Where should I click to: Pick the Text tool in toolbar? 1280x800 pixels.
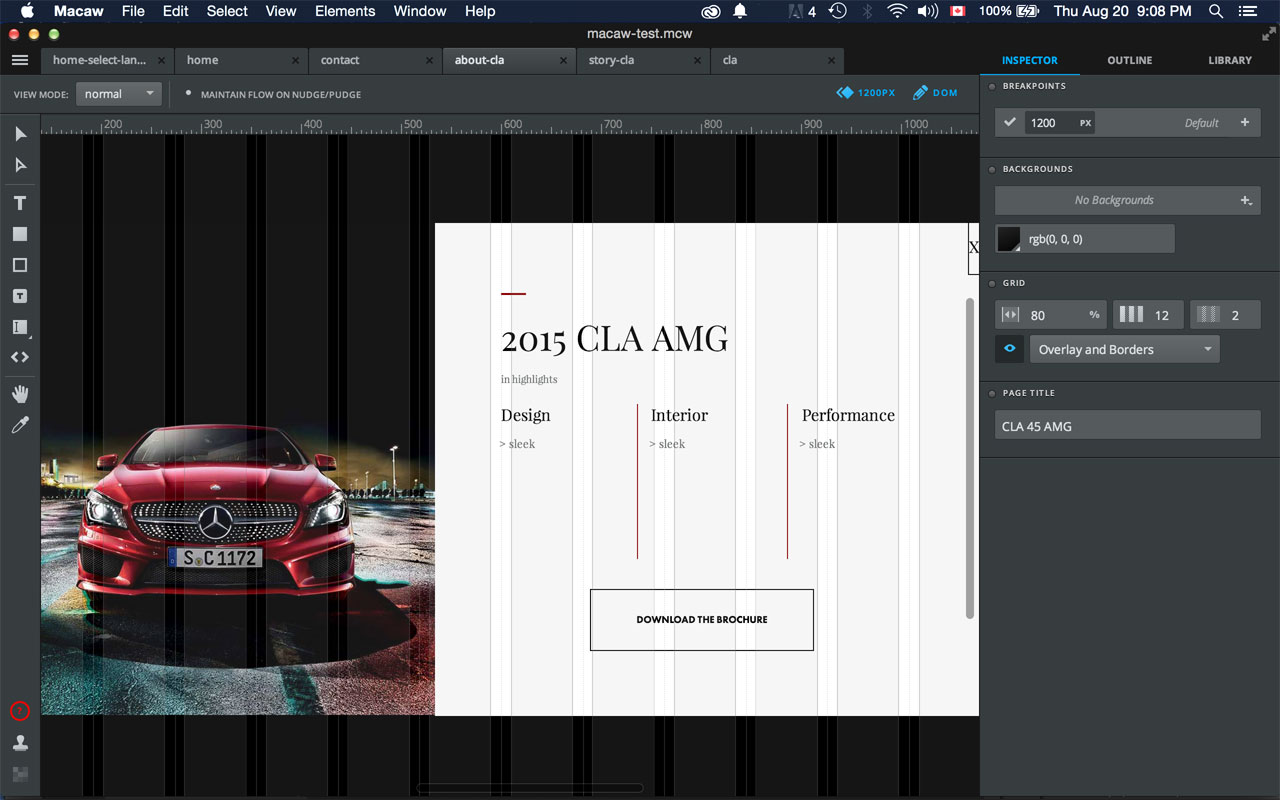20,203
